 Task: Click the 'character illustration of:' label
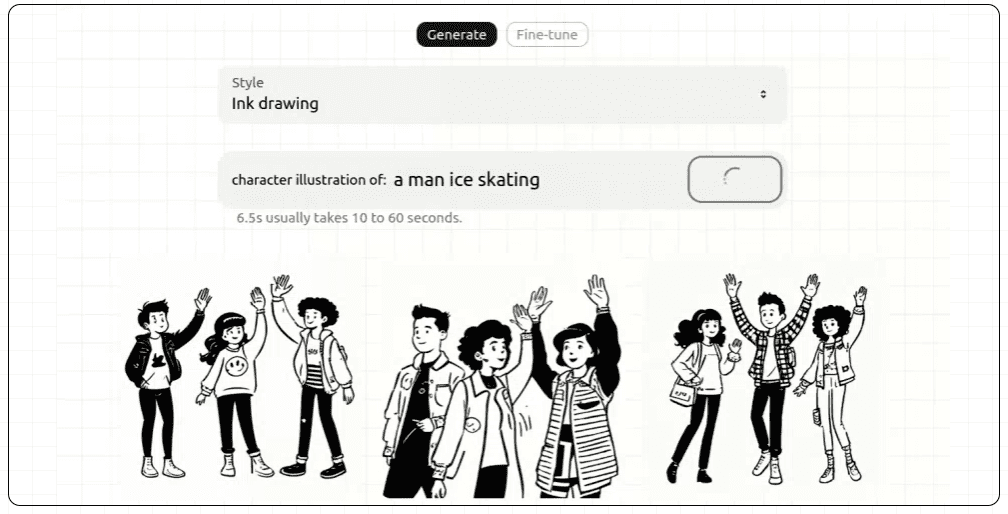pyautogui.click(x=308, y=180)
